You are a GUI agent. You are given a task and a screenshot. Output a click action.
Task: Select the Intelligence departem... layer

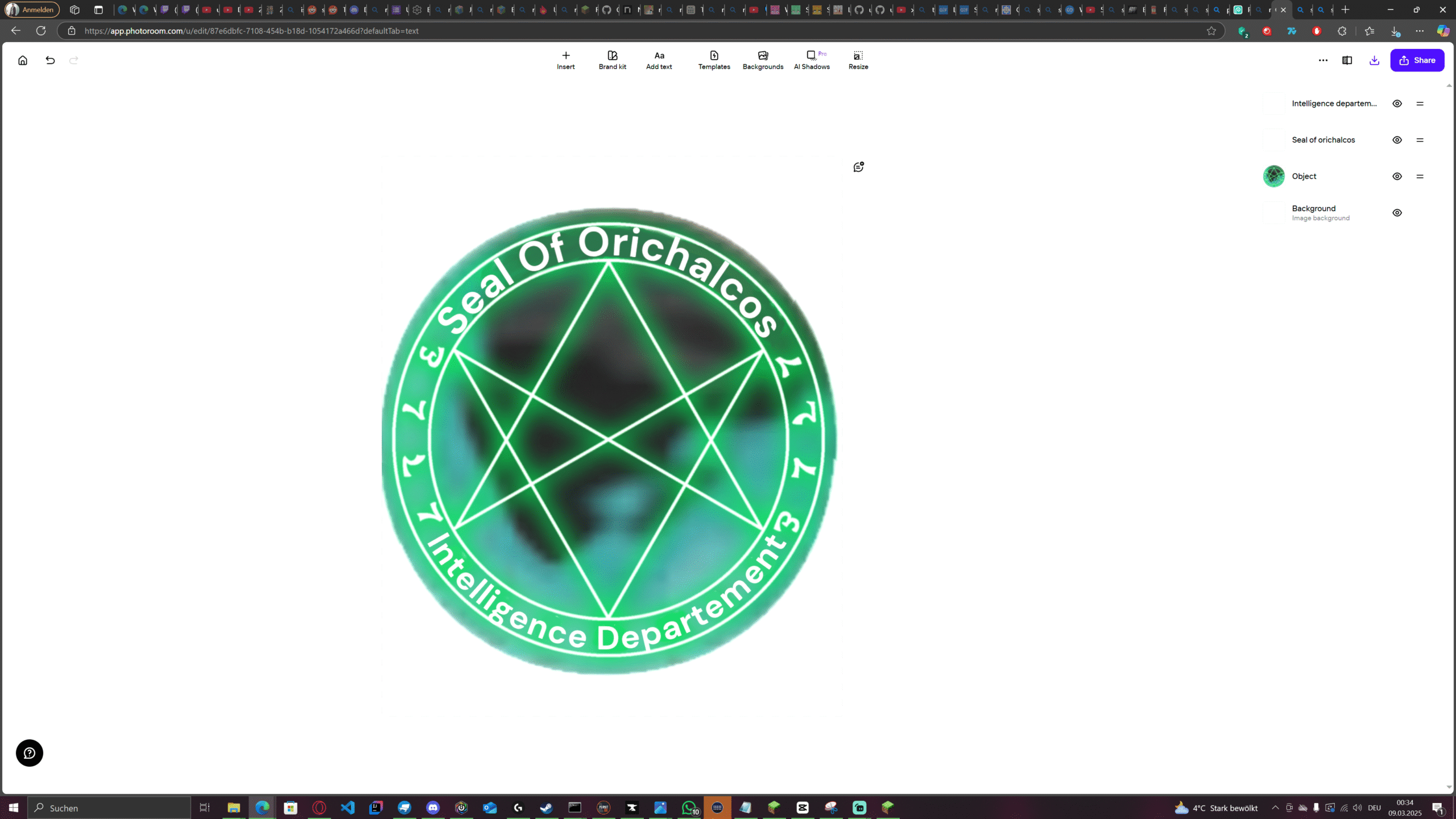coord(1334,104)
